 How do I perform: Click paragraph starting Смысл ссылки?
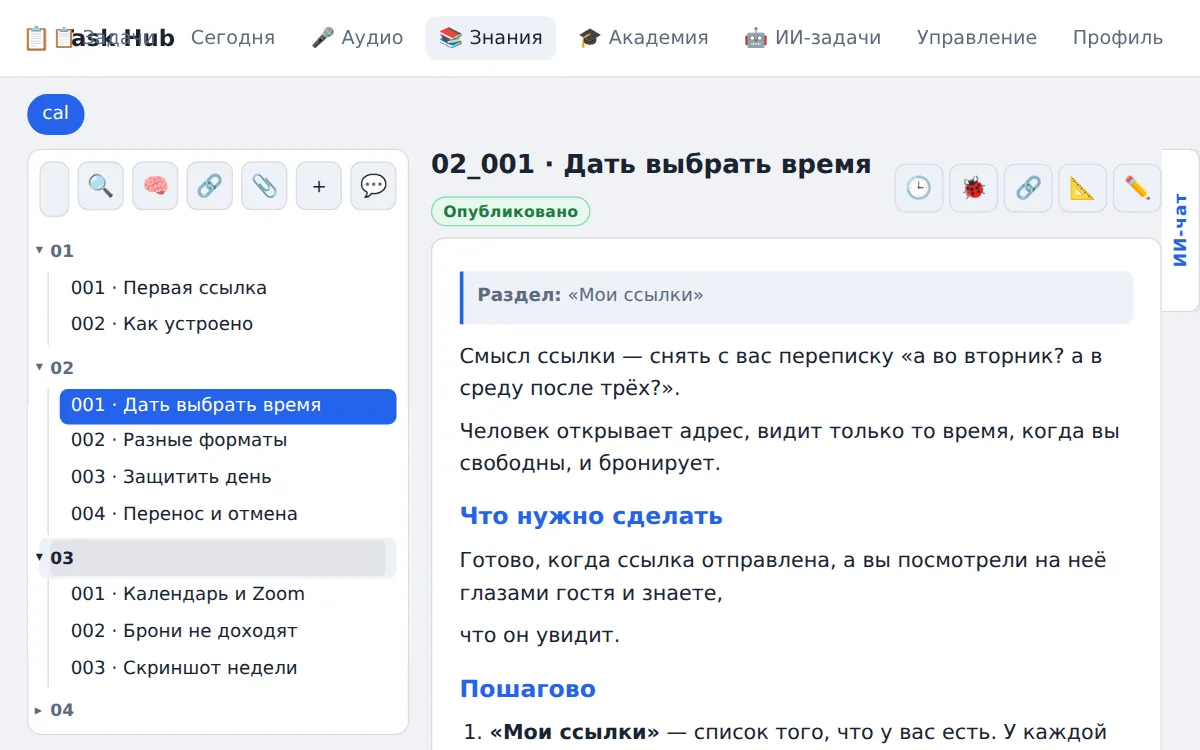tap(796, 372)
